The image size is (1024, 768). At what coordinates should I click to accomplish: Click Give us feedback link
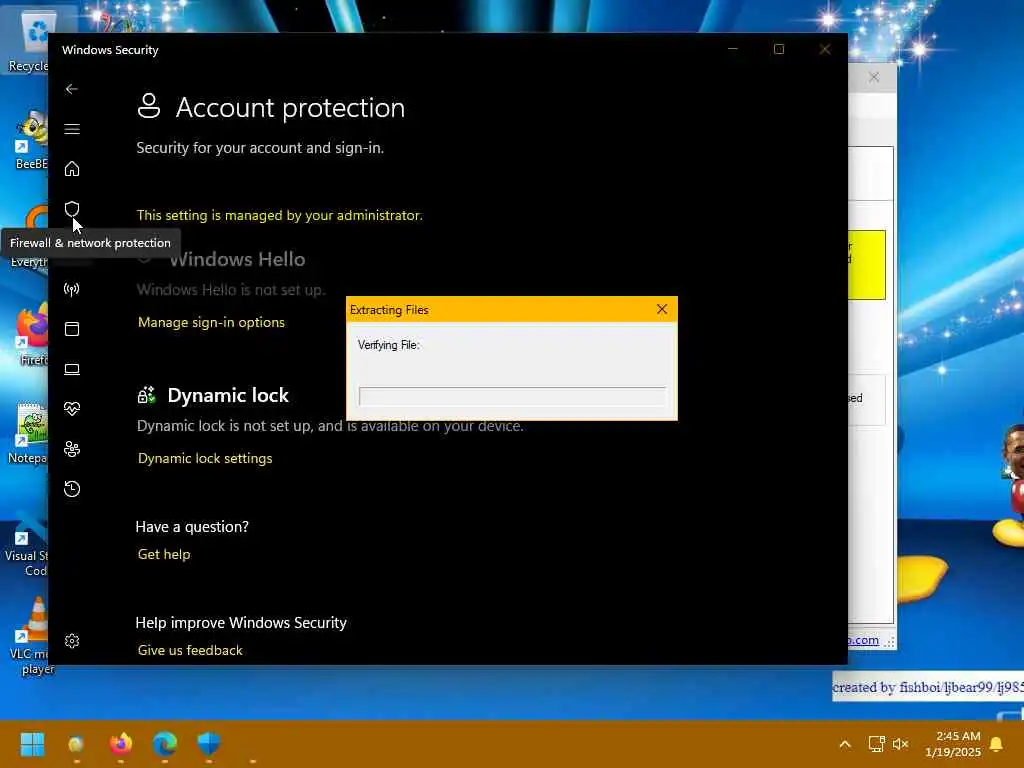(x=190, y=650)
